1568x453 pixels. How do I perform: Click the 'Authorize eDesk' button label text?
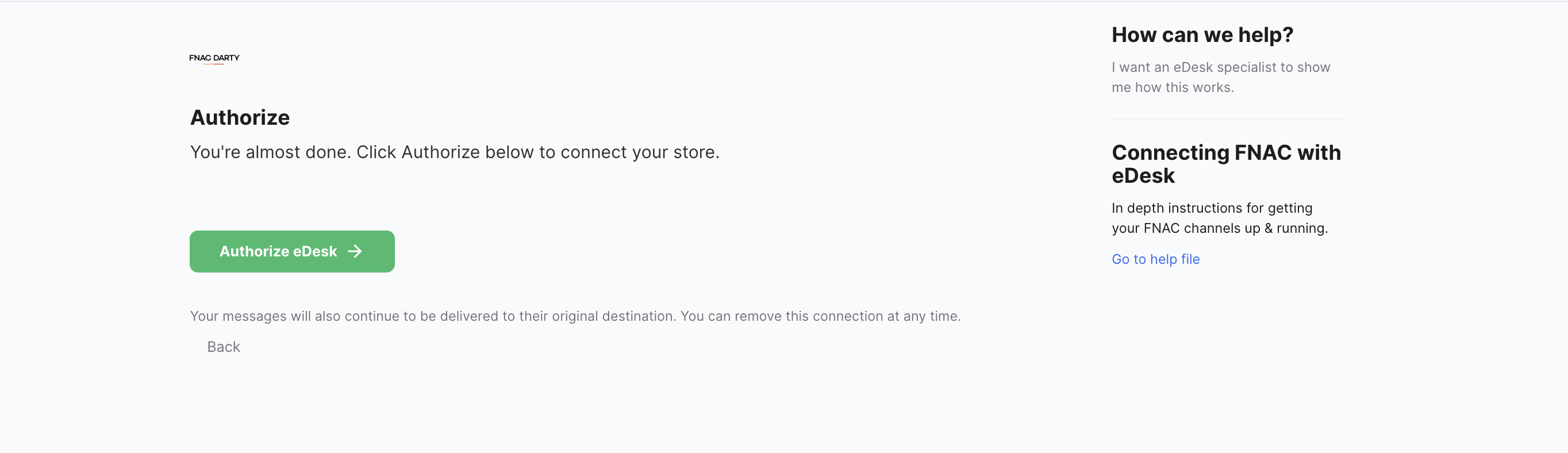pyautogui.click(x=278, y=251)
